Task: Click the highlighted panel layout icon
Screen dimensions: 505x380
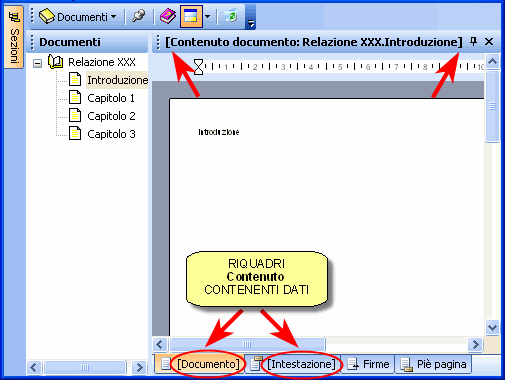Action: (191, 16)
